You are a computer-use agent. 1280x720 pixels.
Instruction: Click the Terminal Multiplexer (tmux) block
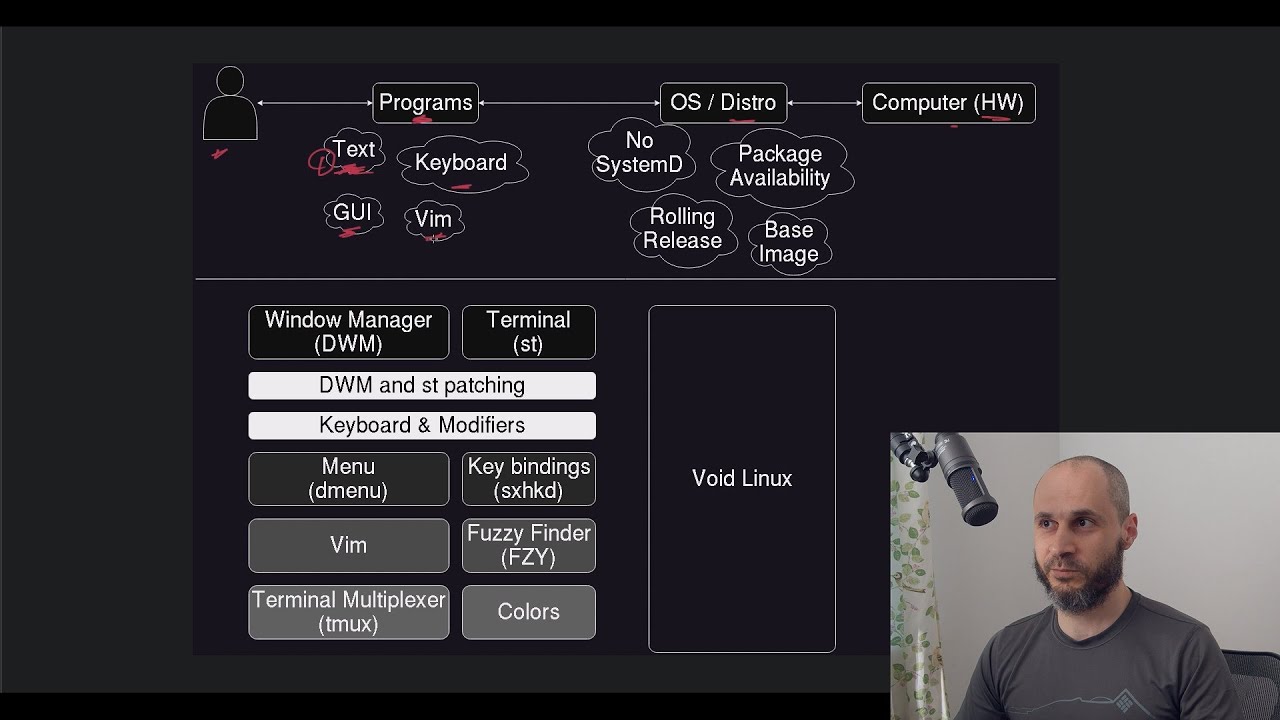[349, 612]
